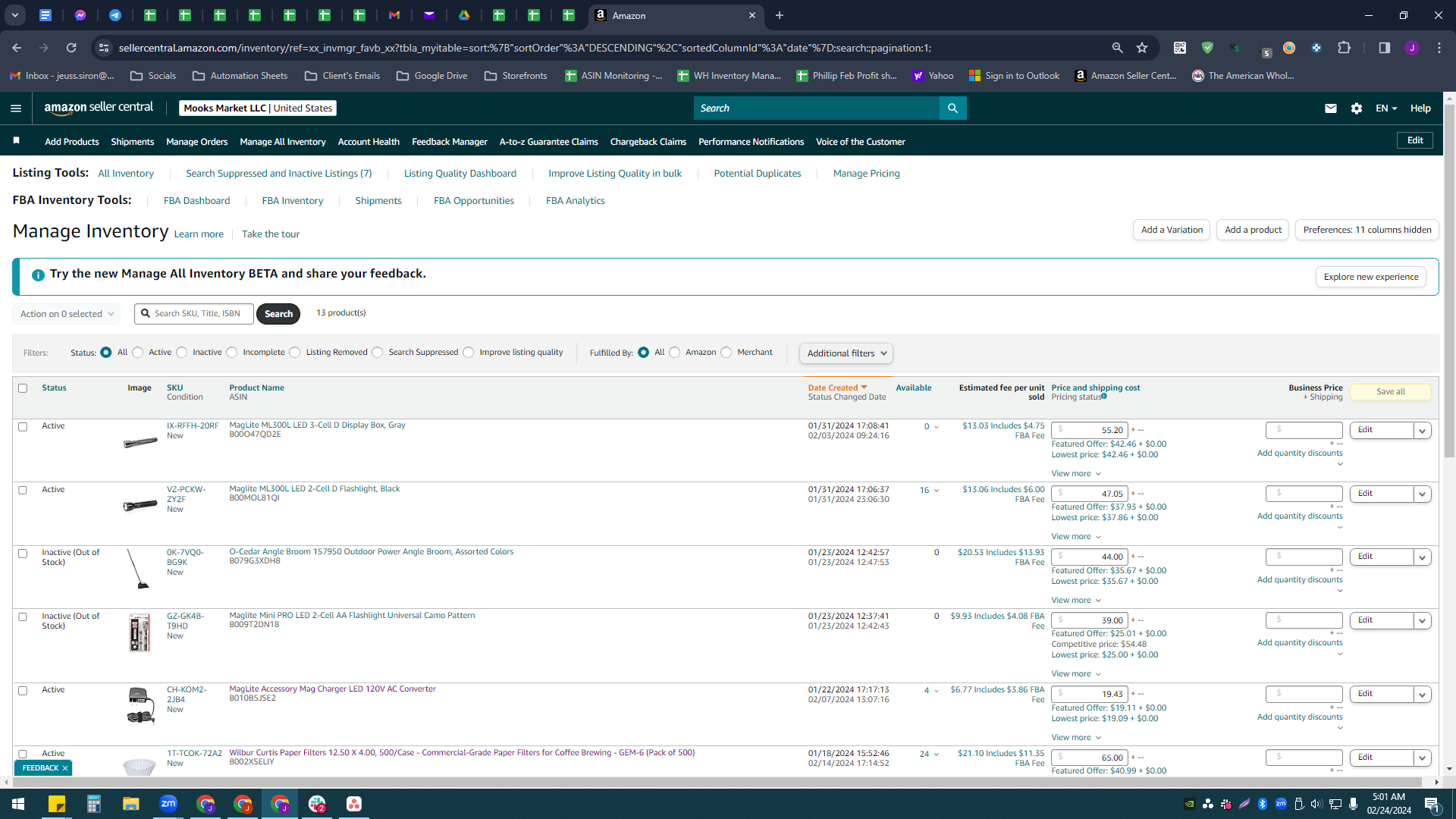Check the box for O-Cedar Angle Broom row
This screenshot has height=819, width=1456.
click(23, 554)
